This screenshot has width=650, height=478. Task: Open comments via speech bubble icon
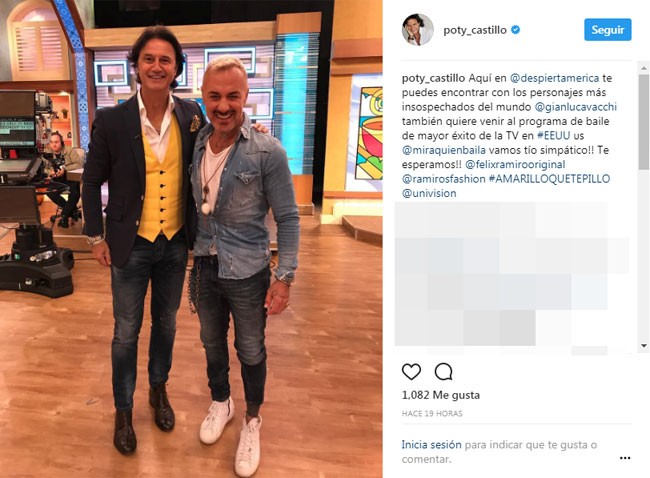[x=443, y=371]
